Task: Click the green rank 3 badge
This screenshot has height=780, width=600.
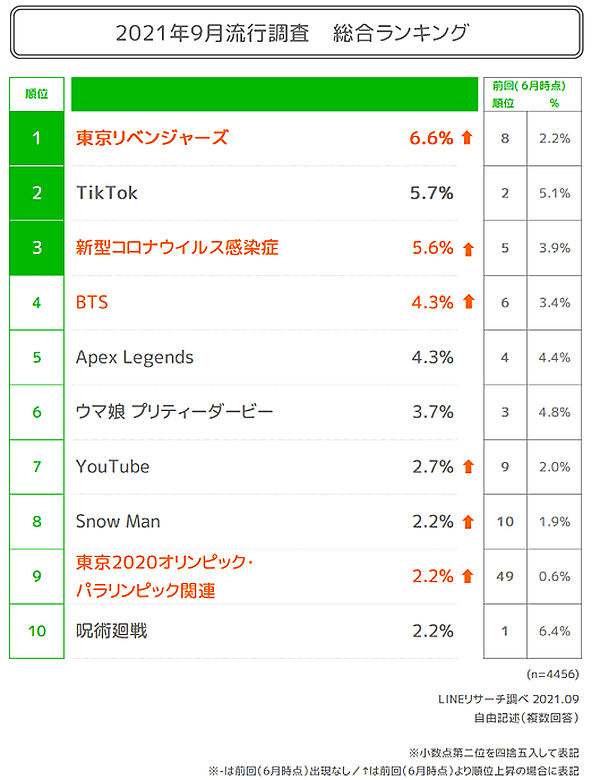Action: coord(37,248)
